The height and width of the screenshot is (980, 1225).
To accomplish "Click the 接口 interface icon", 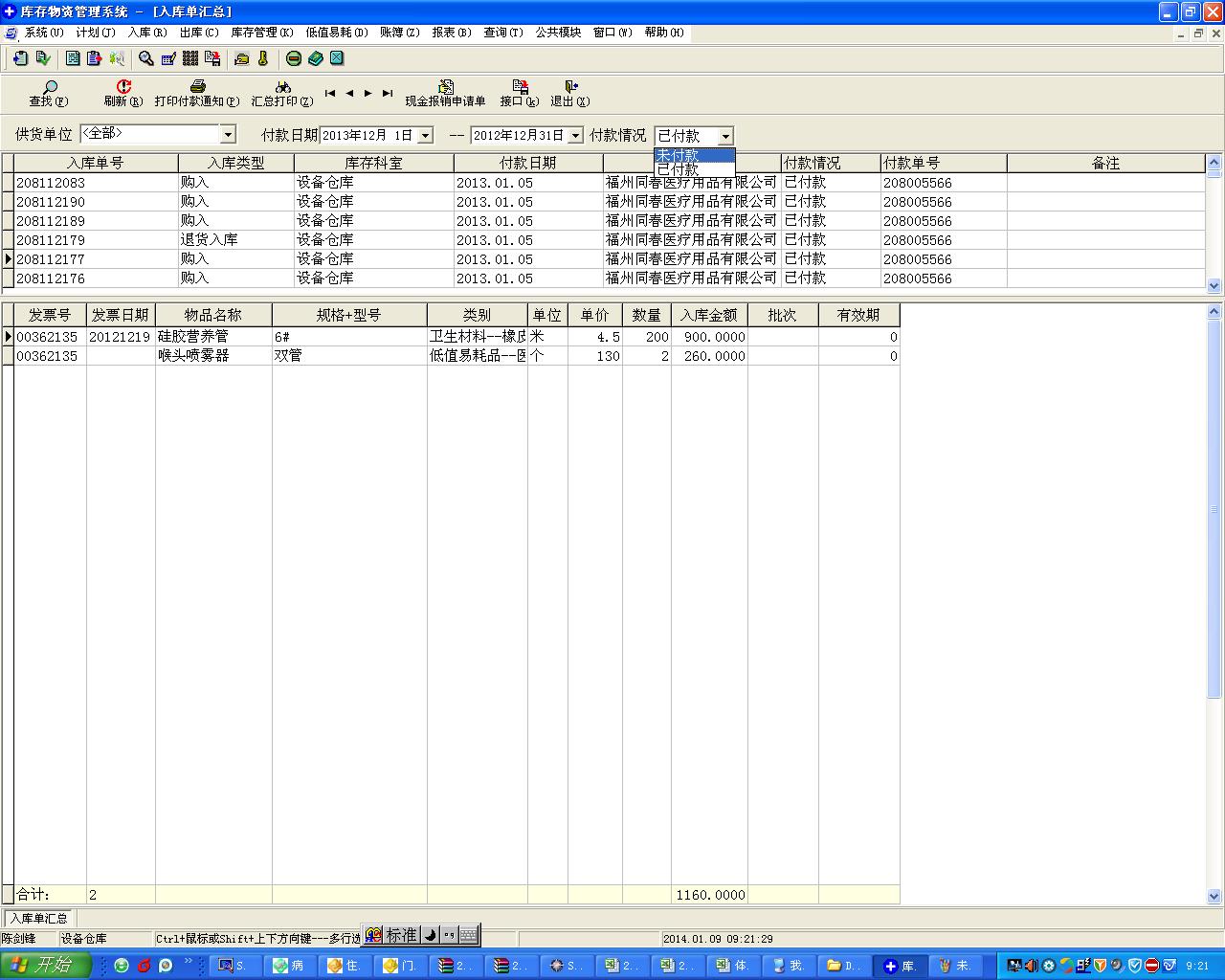I will tap(519, 87).
